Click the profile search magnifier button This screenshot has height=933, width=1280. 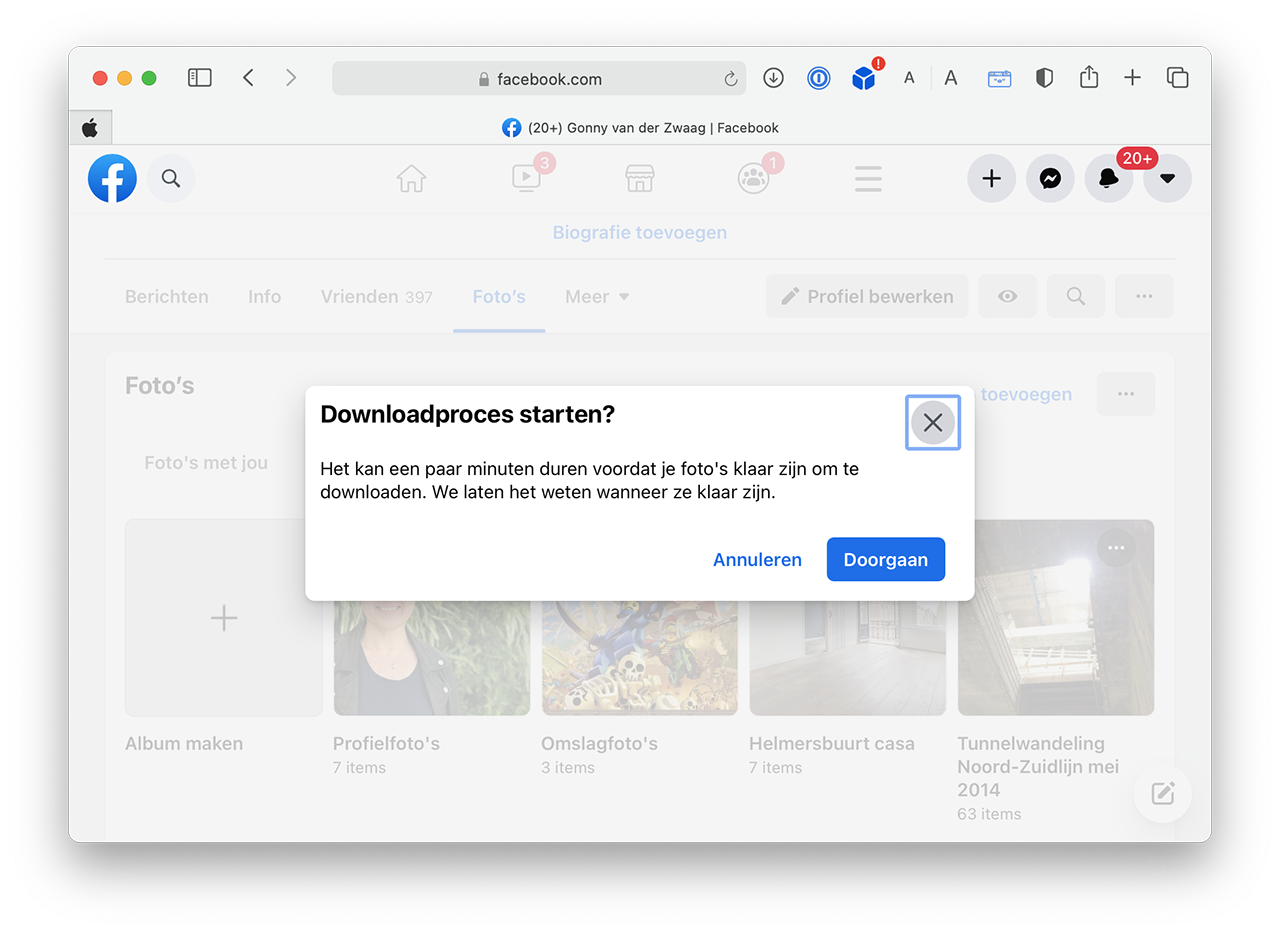tap(1076, 296)
